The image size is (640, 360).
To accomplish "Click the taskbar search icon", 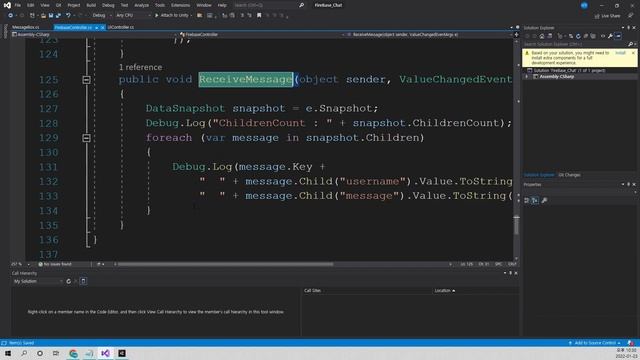I will coord(24,353).
